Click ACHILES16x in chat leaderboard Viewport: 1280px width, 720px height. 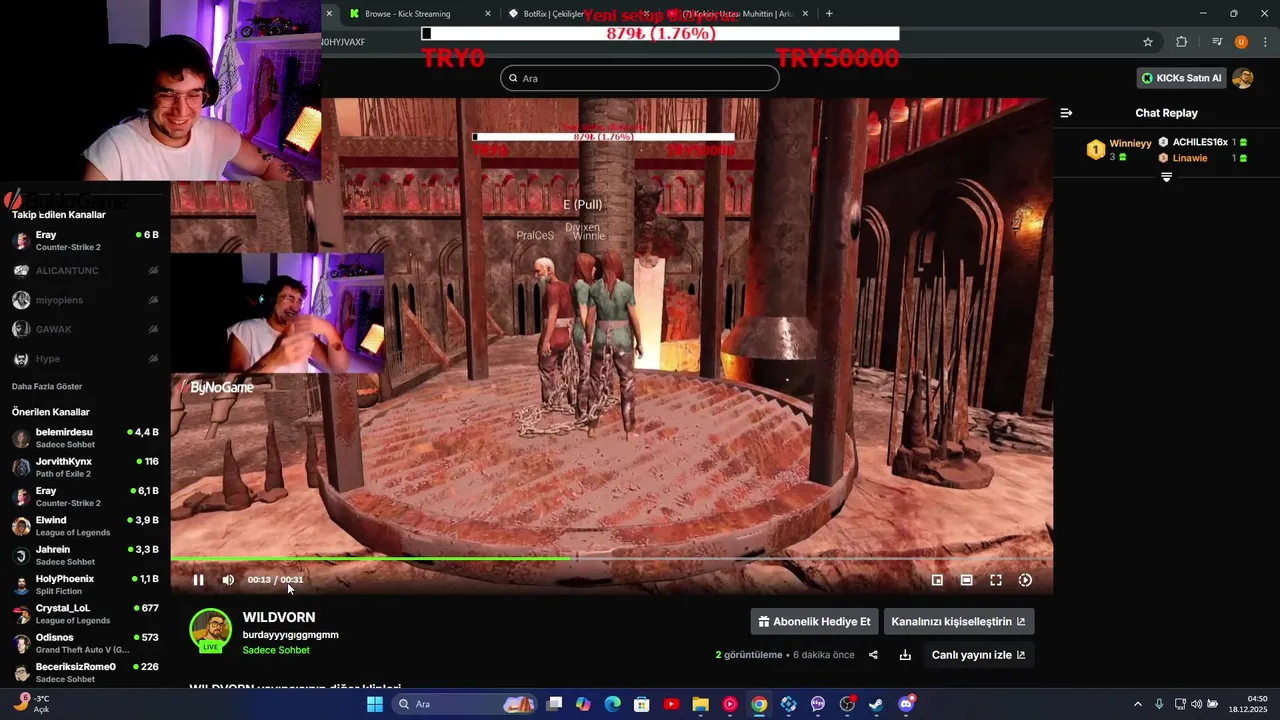[1200, 142]
